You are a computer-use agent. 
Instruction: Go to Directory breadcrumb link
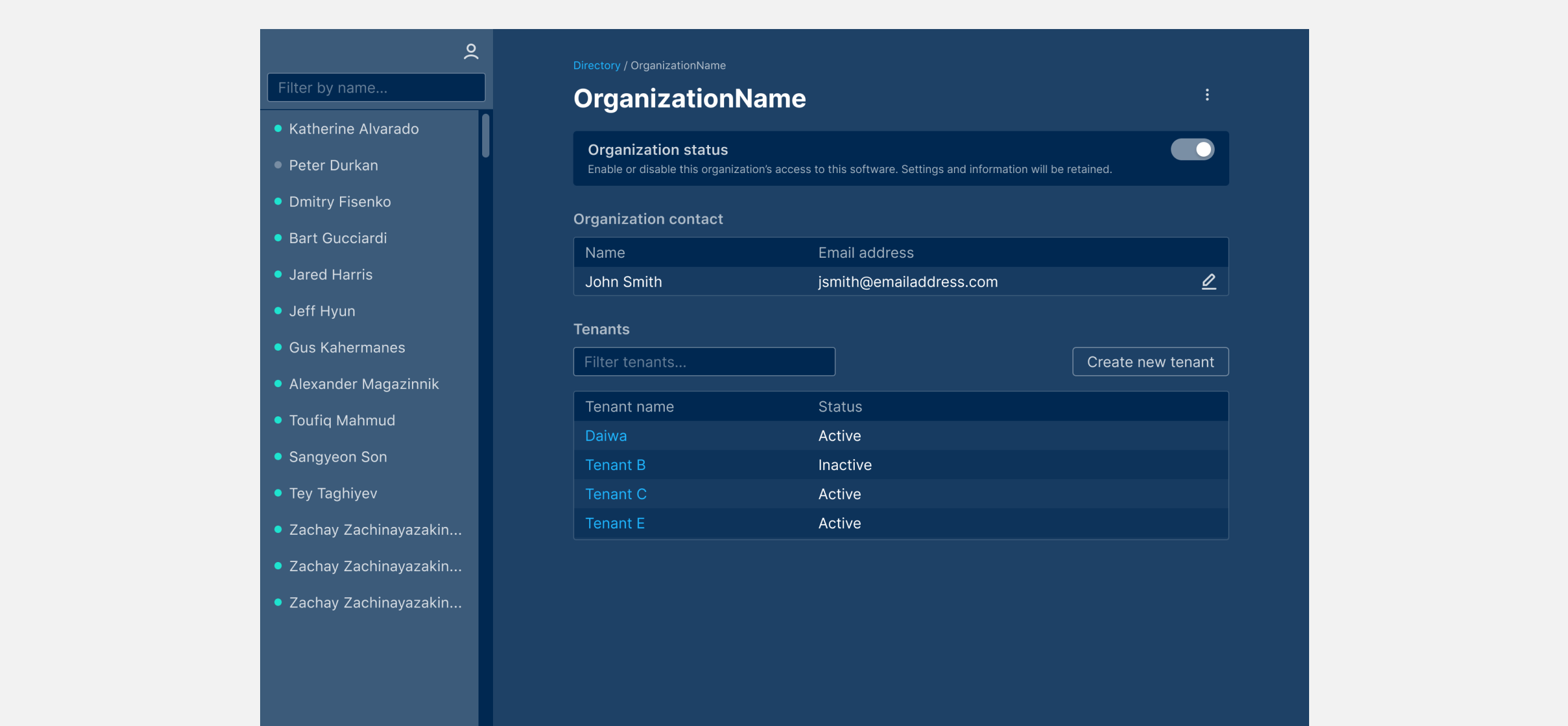pyautogui.click(x=596, y=65)
